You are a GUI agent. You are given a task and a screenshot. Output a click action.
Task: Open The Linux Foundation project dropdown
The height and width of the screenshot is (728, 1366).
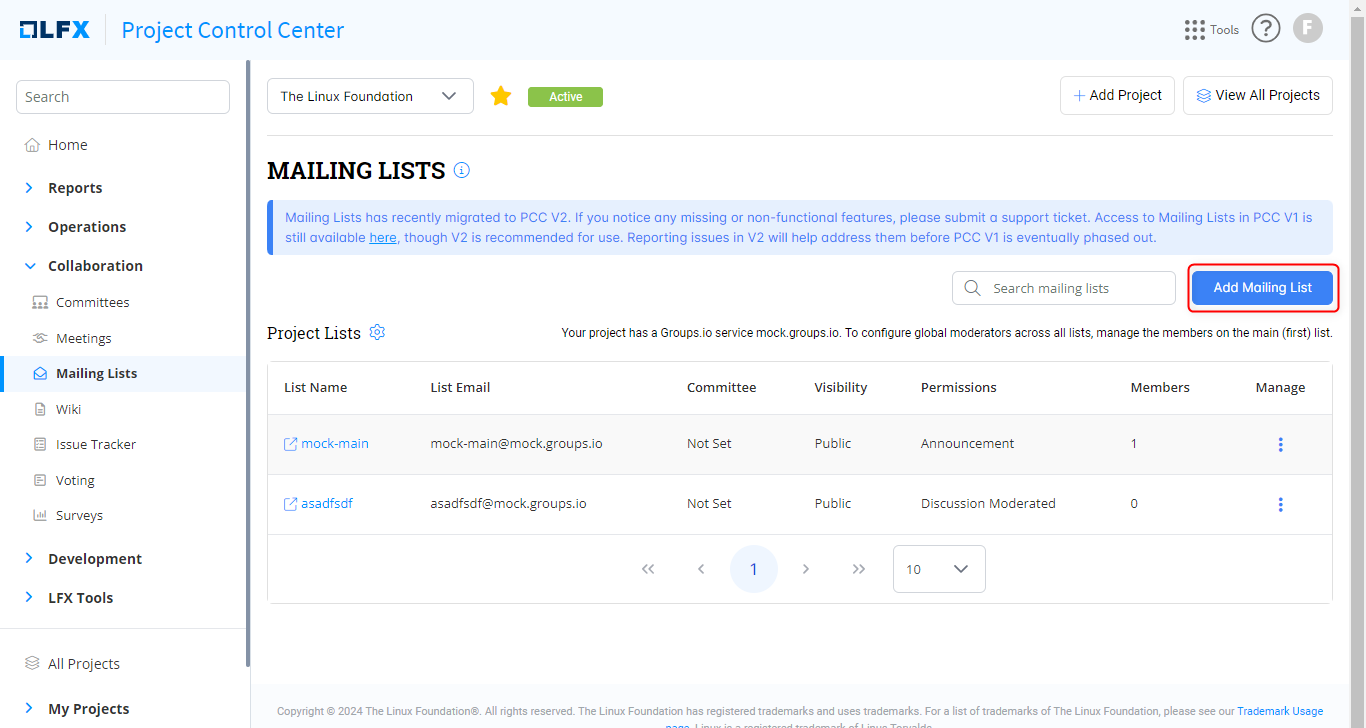(370, 96)
